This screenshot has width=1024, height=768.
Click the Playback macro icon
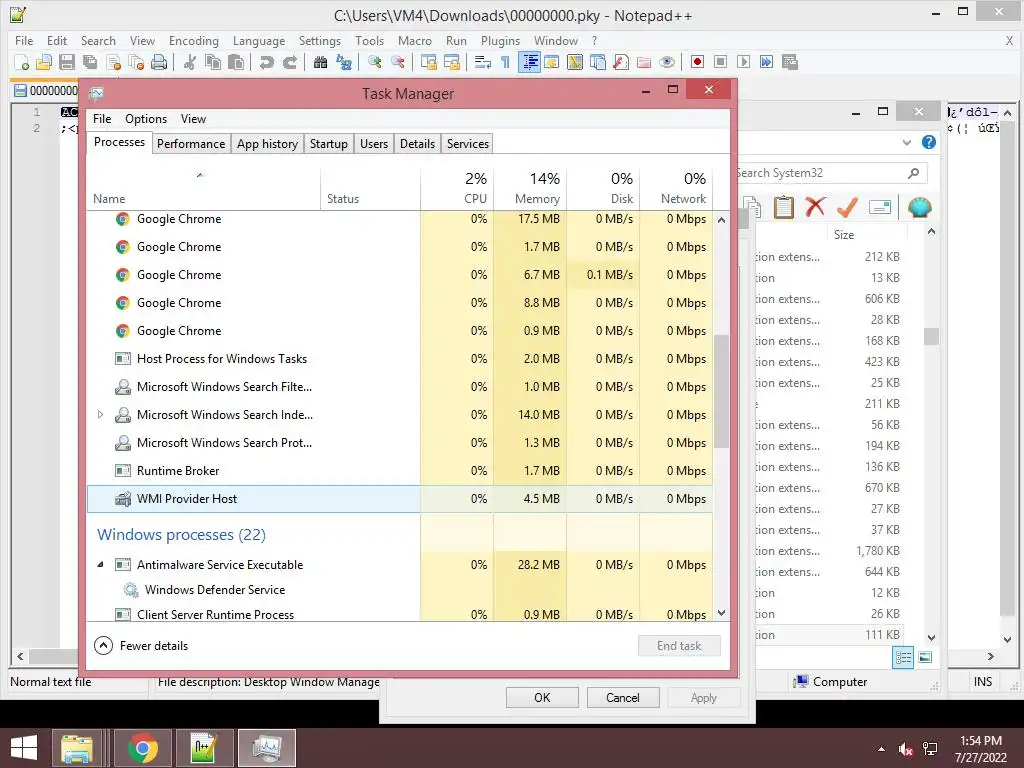(x=743, y=62)
